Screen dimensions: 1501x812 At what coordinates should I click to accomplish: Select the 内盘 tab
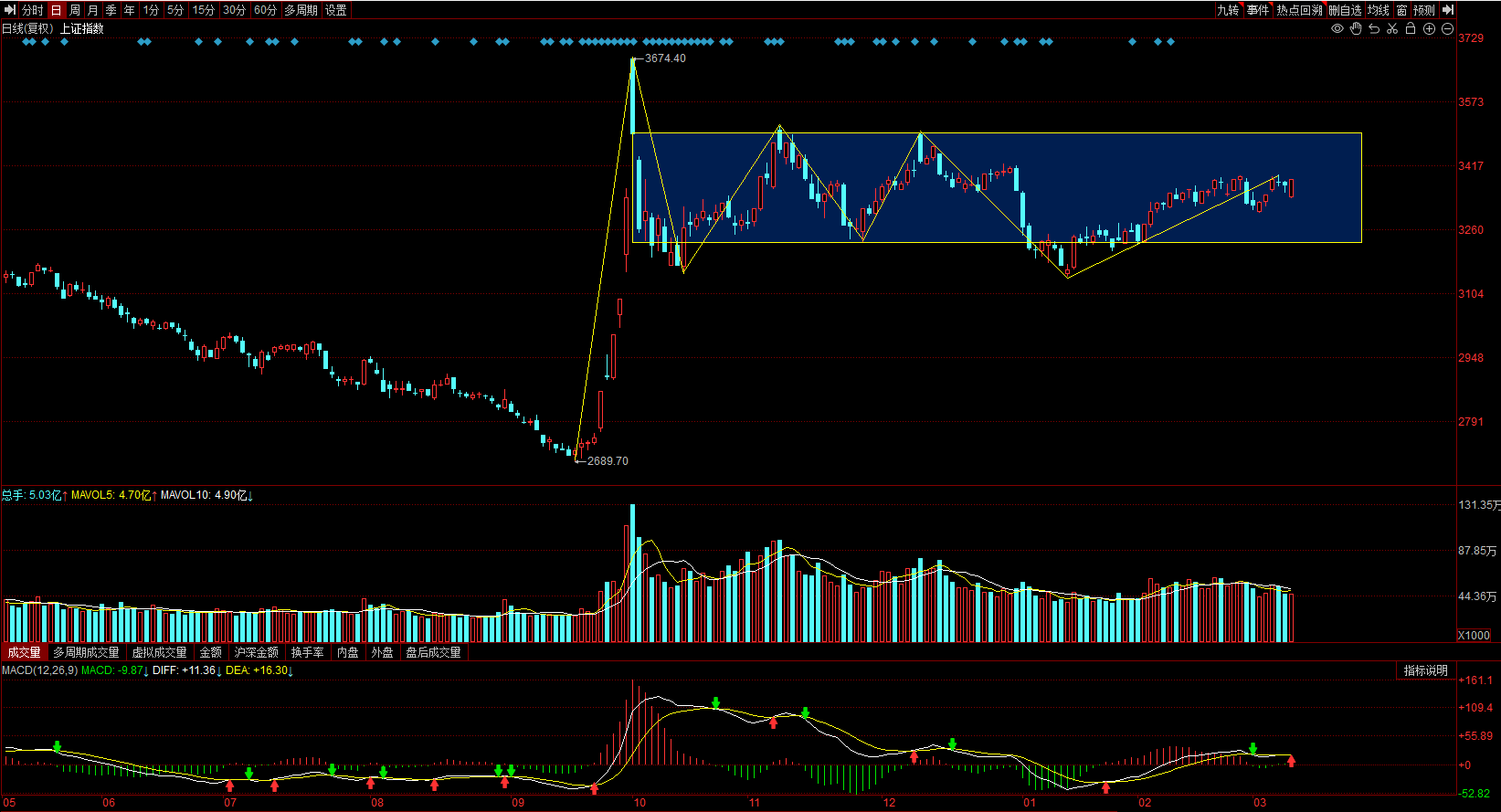pyautogui.click(x=348, y=652)
